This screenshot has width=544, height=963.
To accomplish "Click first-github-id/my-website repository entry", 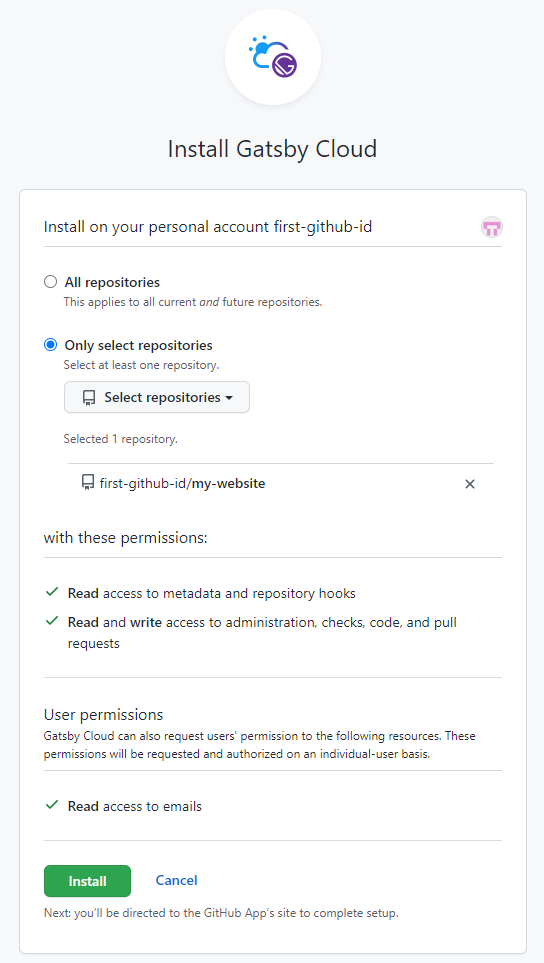I will (182, 483).
